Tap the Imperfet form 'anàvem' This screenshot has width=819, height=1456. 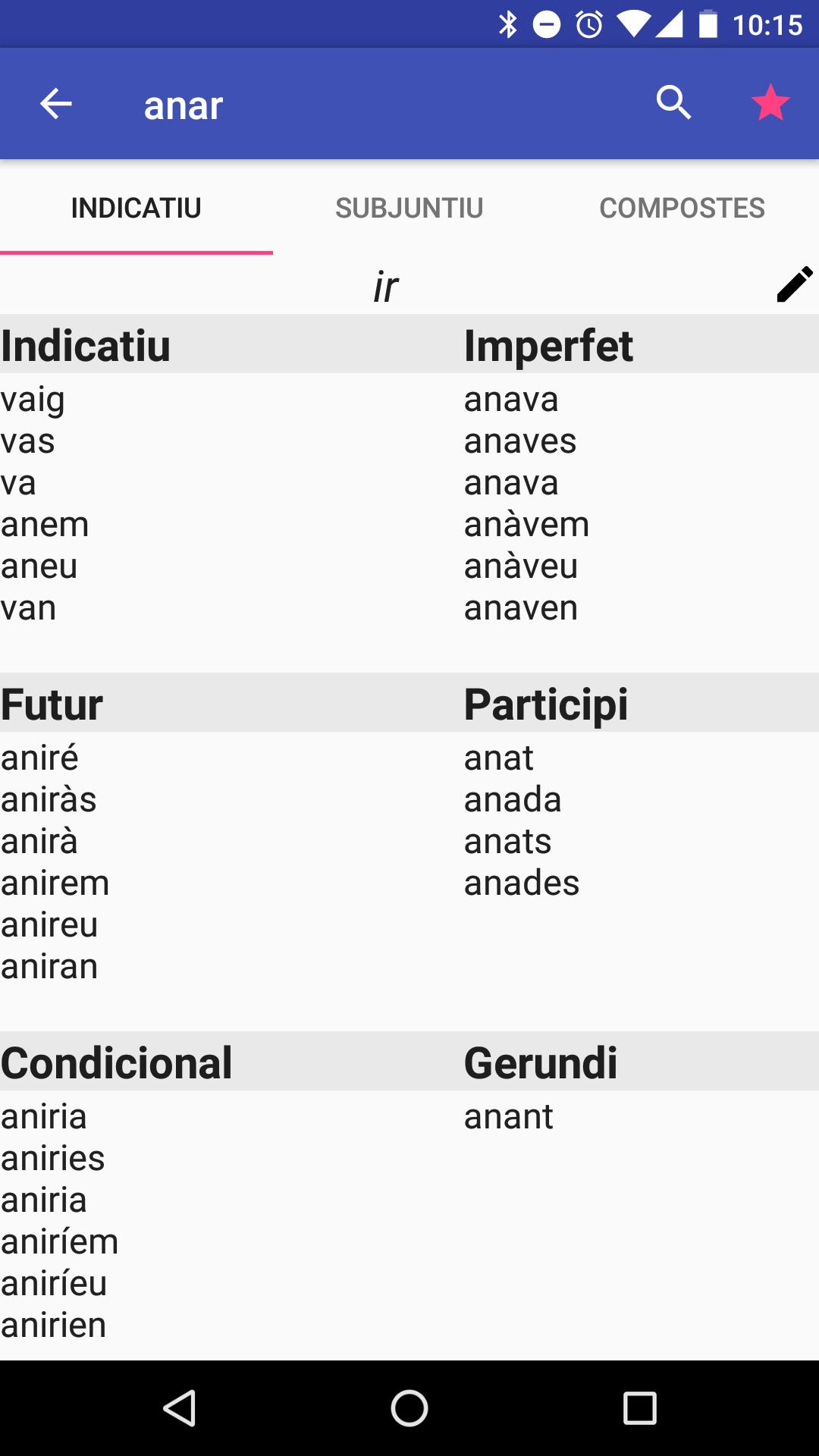[x=526, y=524]
